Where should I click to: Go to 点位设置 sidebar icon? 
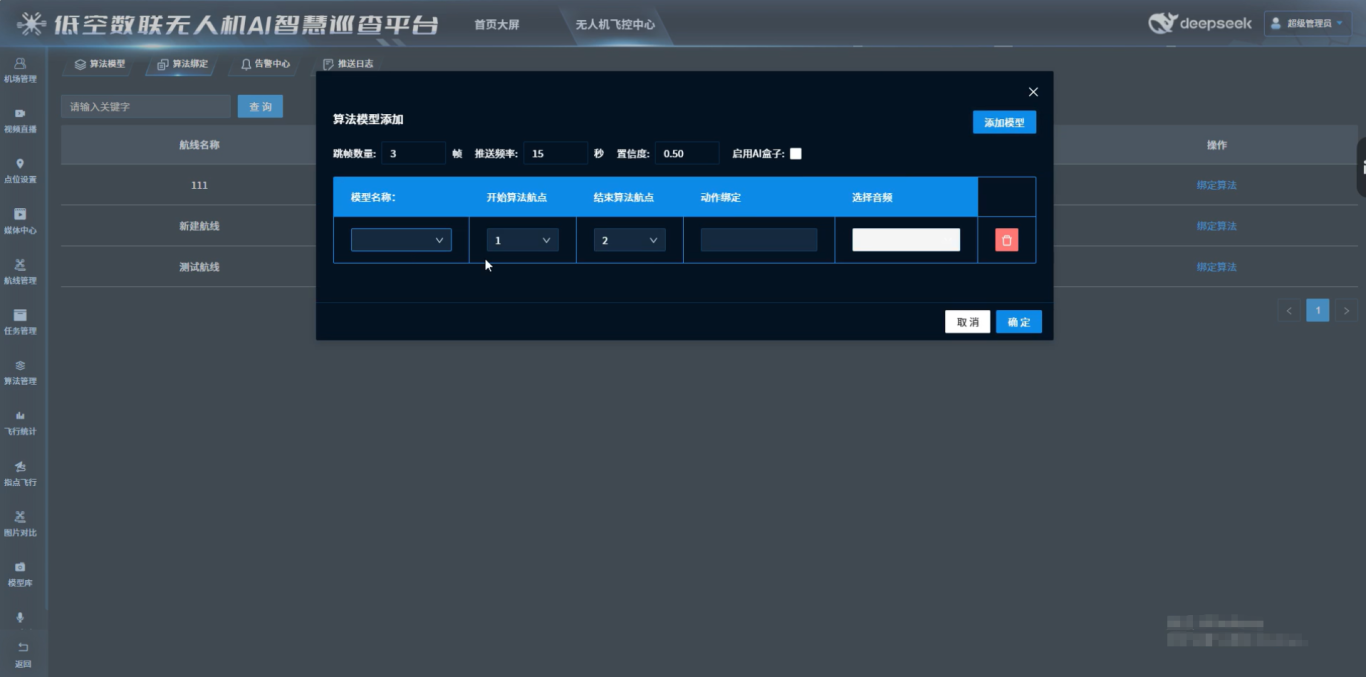tap(20, 170)
